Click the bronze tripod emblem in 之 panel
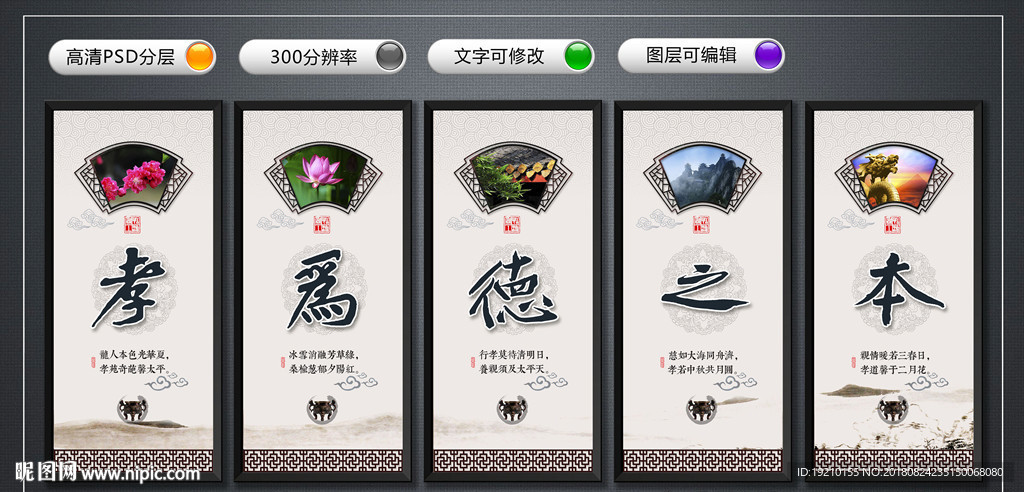The height and width of the screenshot is (492, 1024). point(701,409)
